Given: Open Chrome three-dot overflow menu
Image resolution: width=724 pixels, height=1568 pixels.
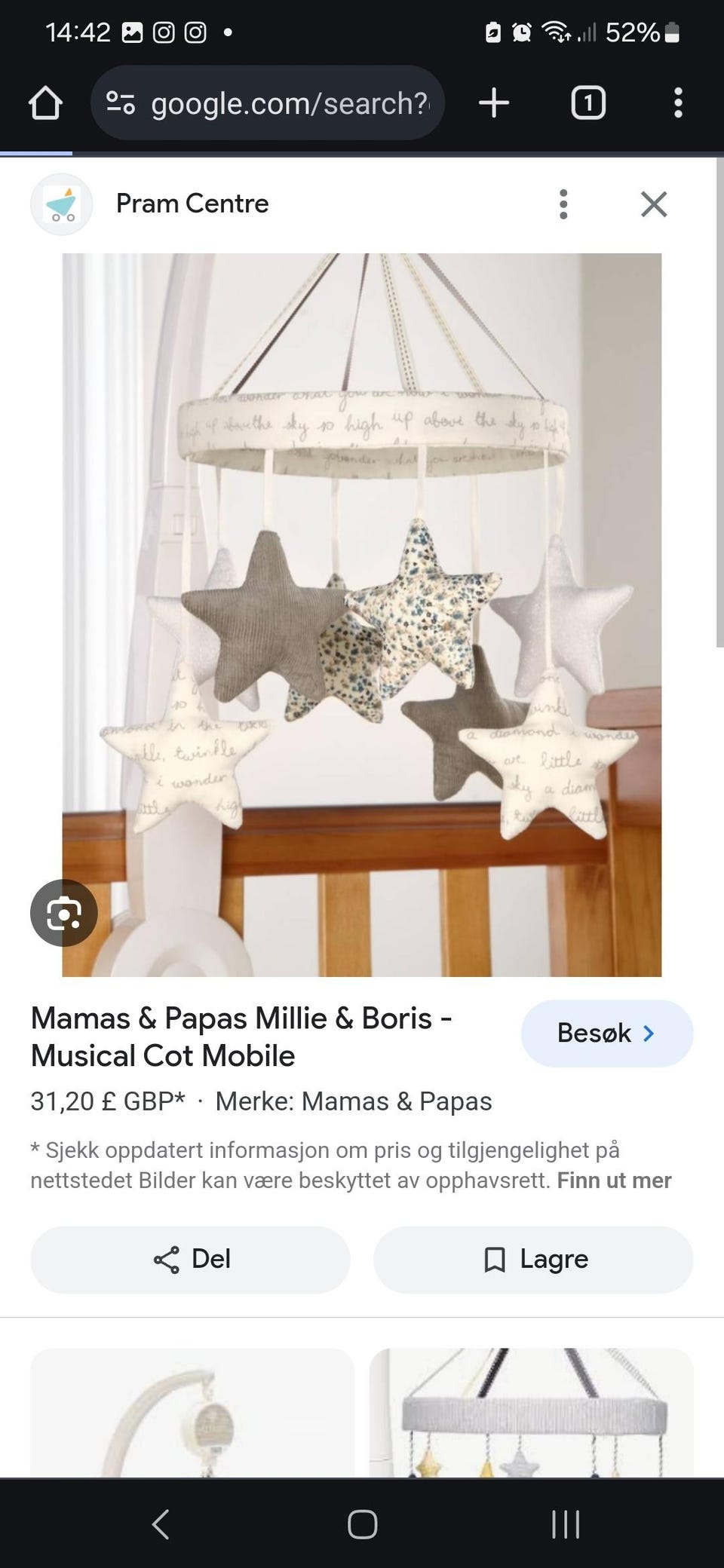Looking at the screenshot, I should [x=678, y=103].
